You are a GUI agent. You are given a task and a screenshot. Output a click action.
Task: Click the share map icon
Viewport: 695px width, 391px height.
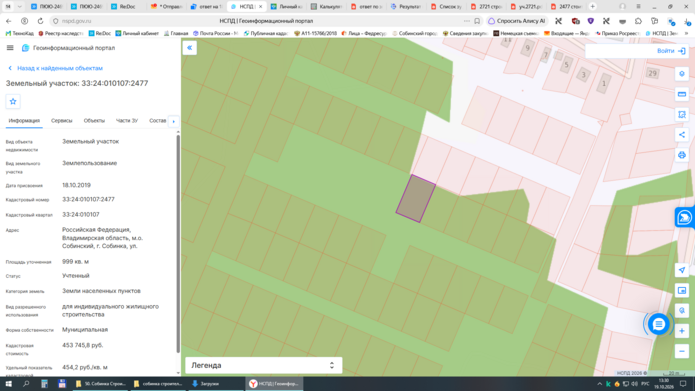point(682,135)
